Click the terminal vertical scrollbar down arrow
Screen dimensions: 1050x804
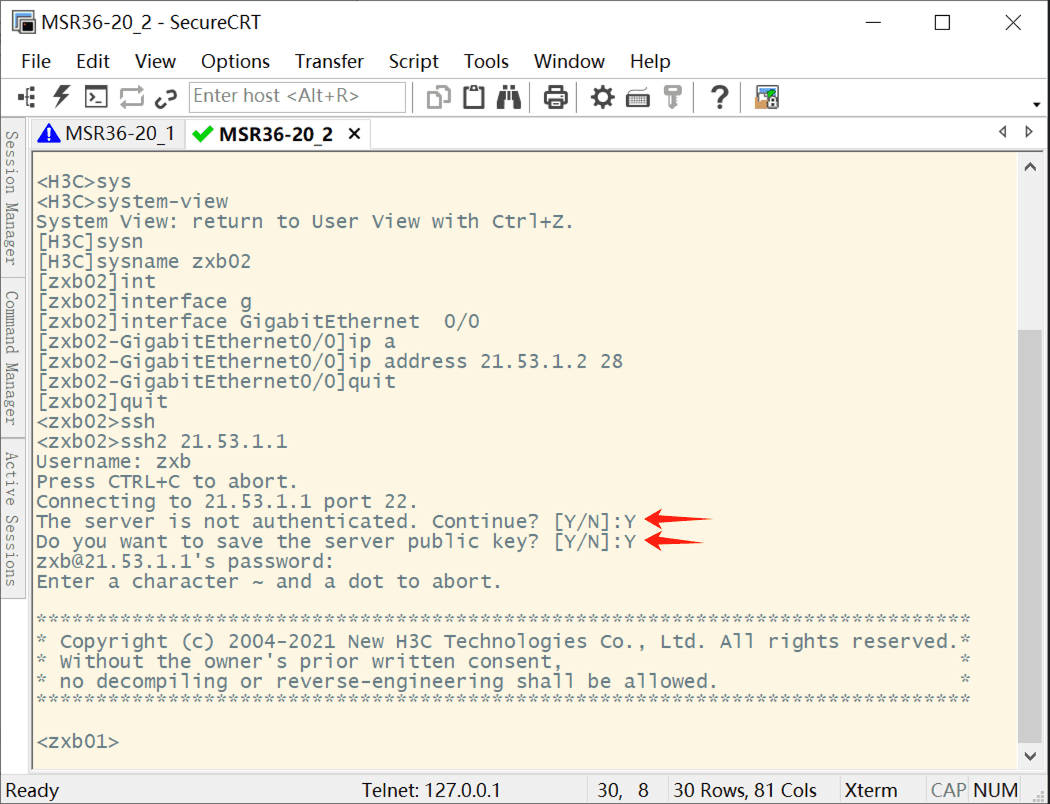pyautogui.click(x=1029, y=757)
